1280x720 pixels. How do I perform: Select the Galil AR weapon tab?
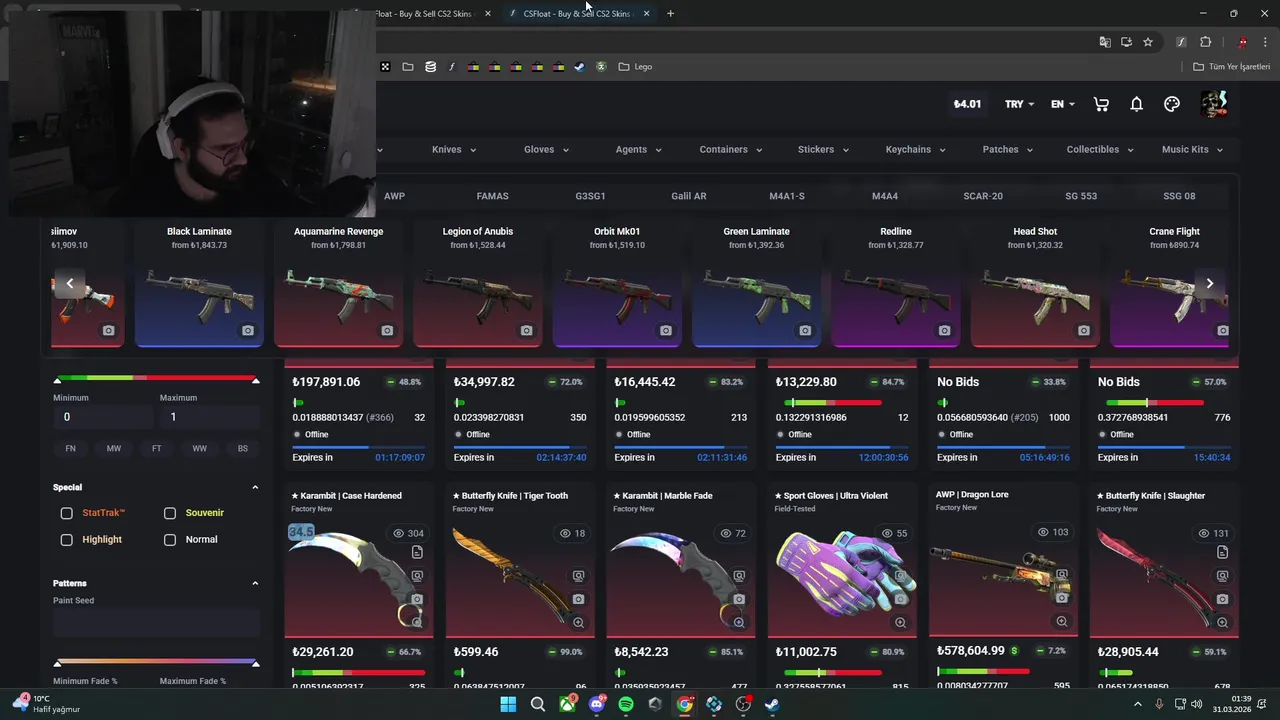point(689,196)
